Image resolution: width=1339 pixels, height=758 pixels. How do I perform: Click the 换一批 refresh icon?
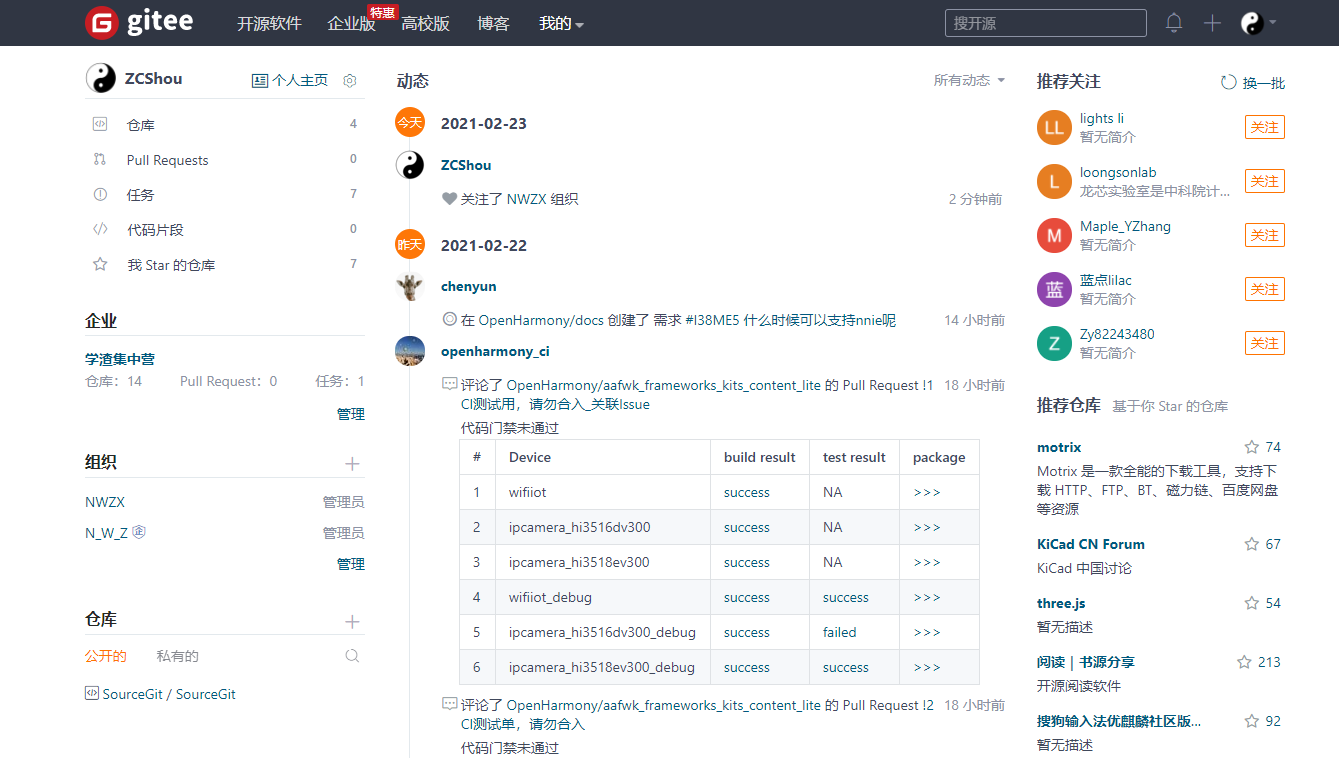pyautogui.click(x=1228, y=82)
